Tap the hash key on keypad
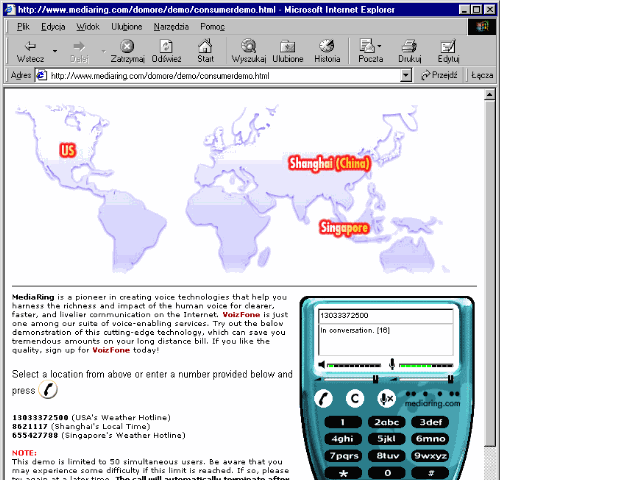Image resolution: width=640 pixels, height=480 pixels. pyautogui.click(x=430, y=473)
